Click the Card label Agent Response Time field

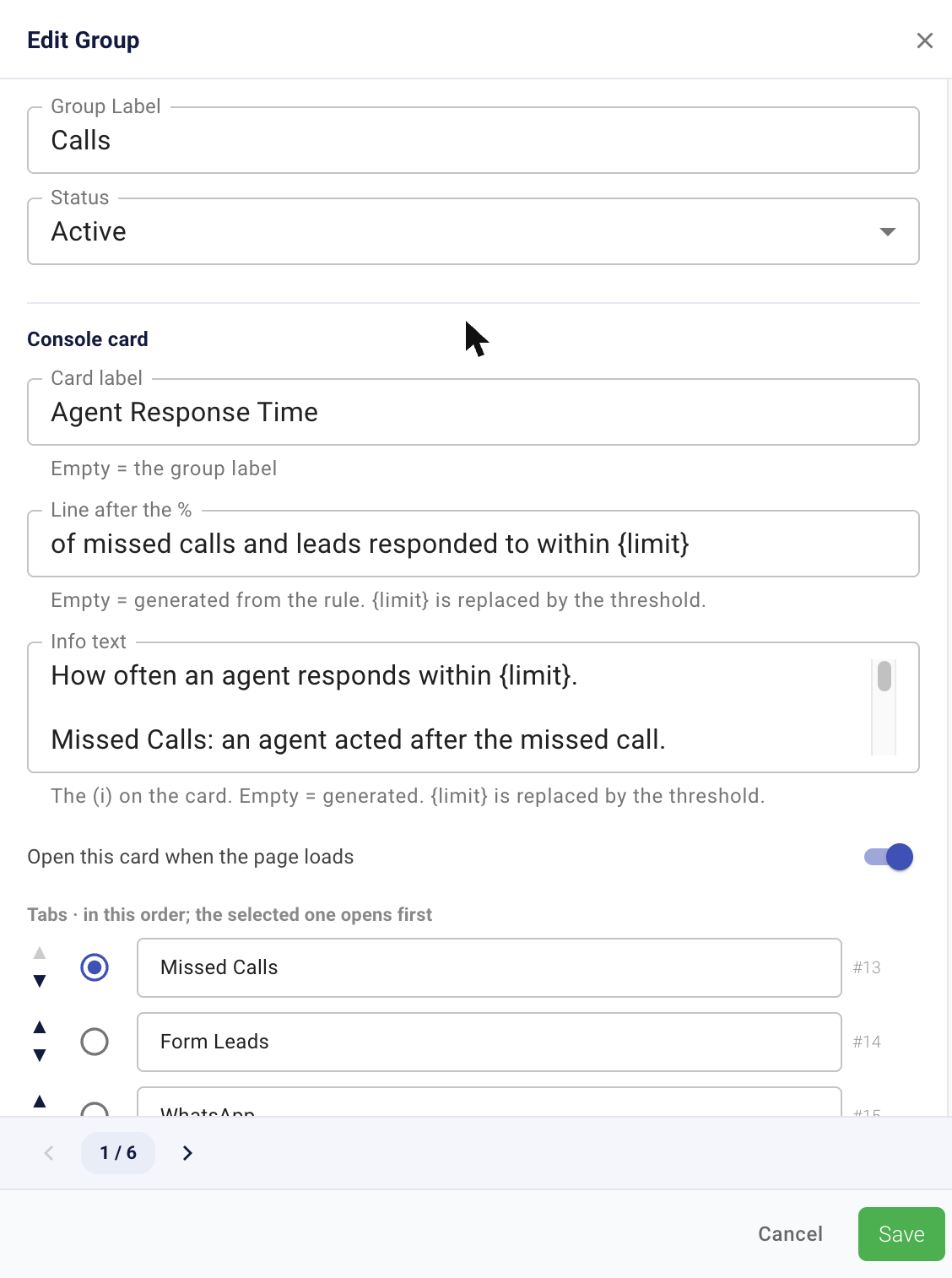click(x=473, y=412)
